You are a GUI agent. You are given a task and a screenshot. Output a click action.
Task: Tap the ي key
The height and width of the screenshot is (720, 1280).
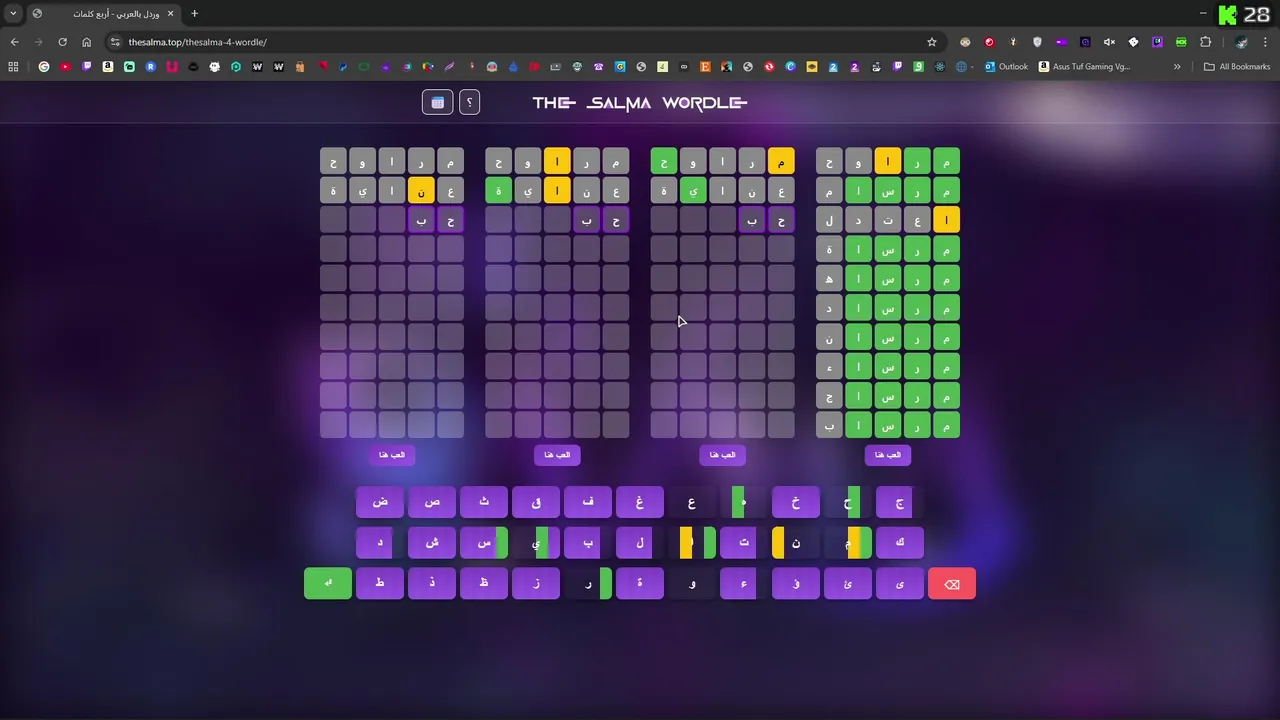click(x=536, y=543)
